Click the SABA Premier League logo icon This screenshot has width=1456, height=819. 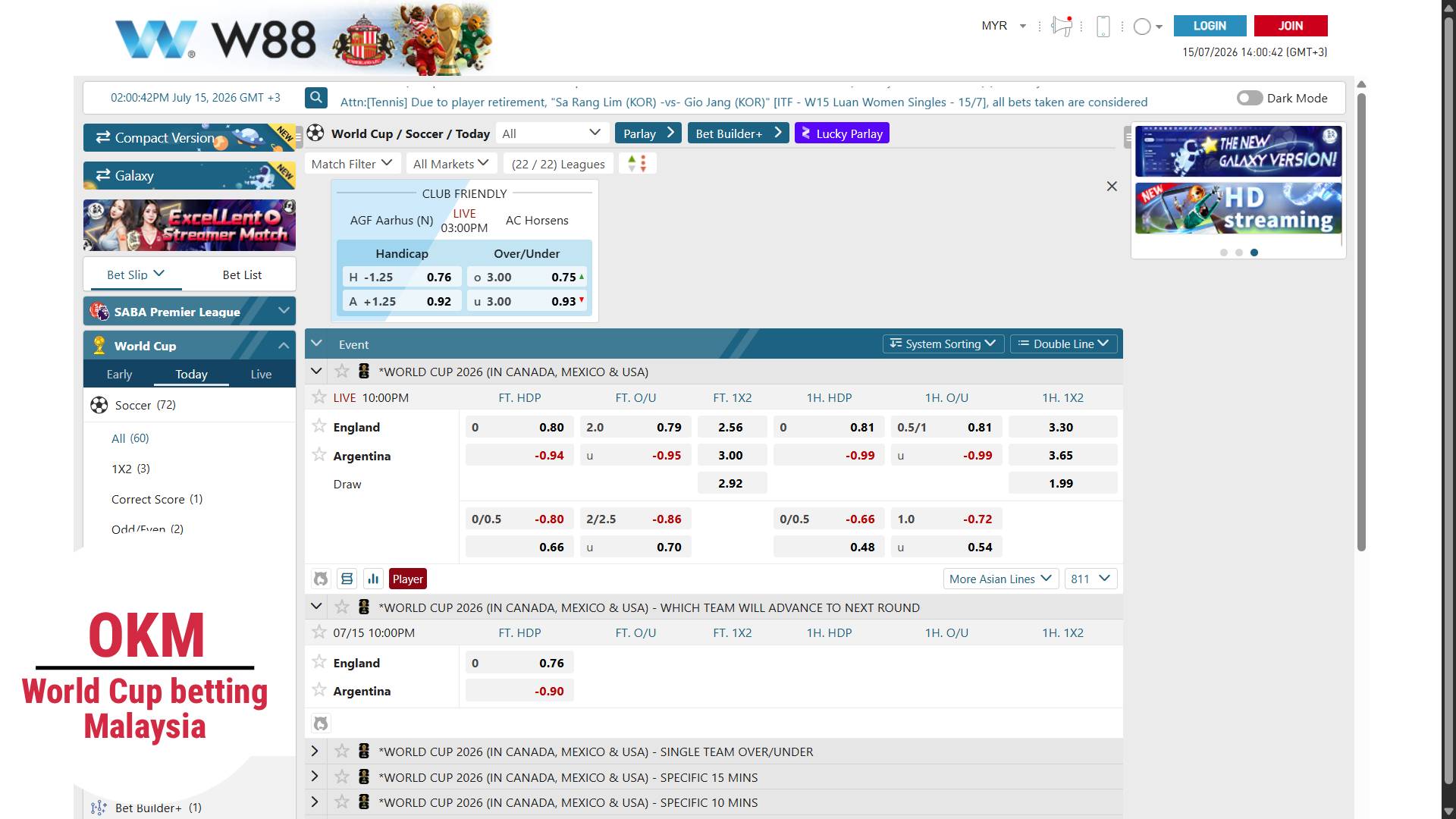pyautogui.click(x=99, y=311)
